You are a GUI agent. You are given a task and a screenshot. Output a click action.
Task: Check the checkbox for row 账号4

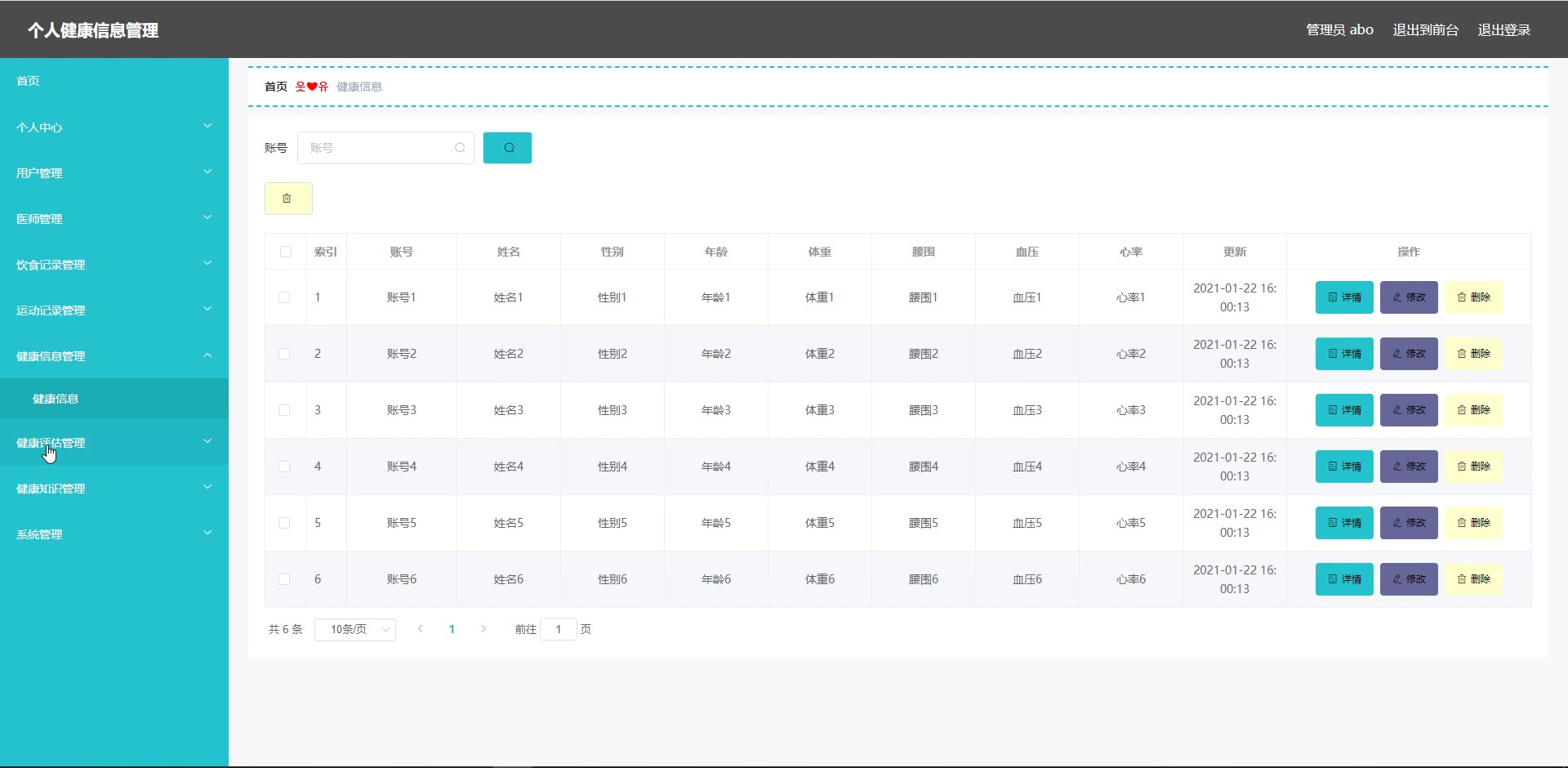point(284,467)
